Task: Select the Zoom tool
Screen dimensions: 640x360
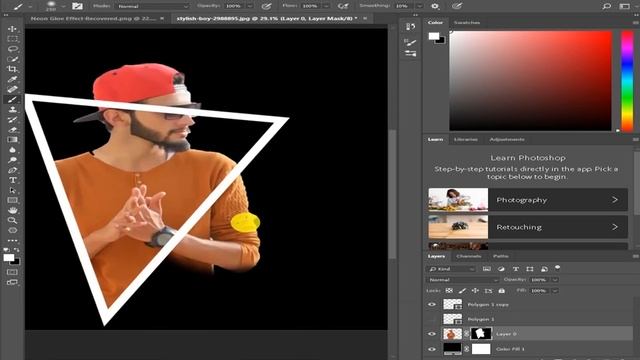Action: pyautogui.click(x=12, y=220)
